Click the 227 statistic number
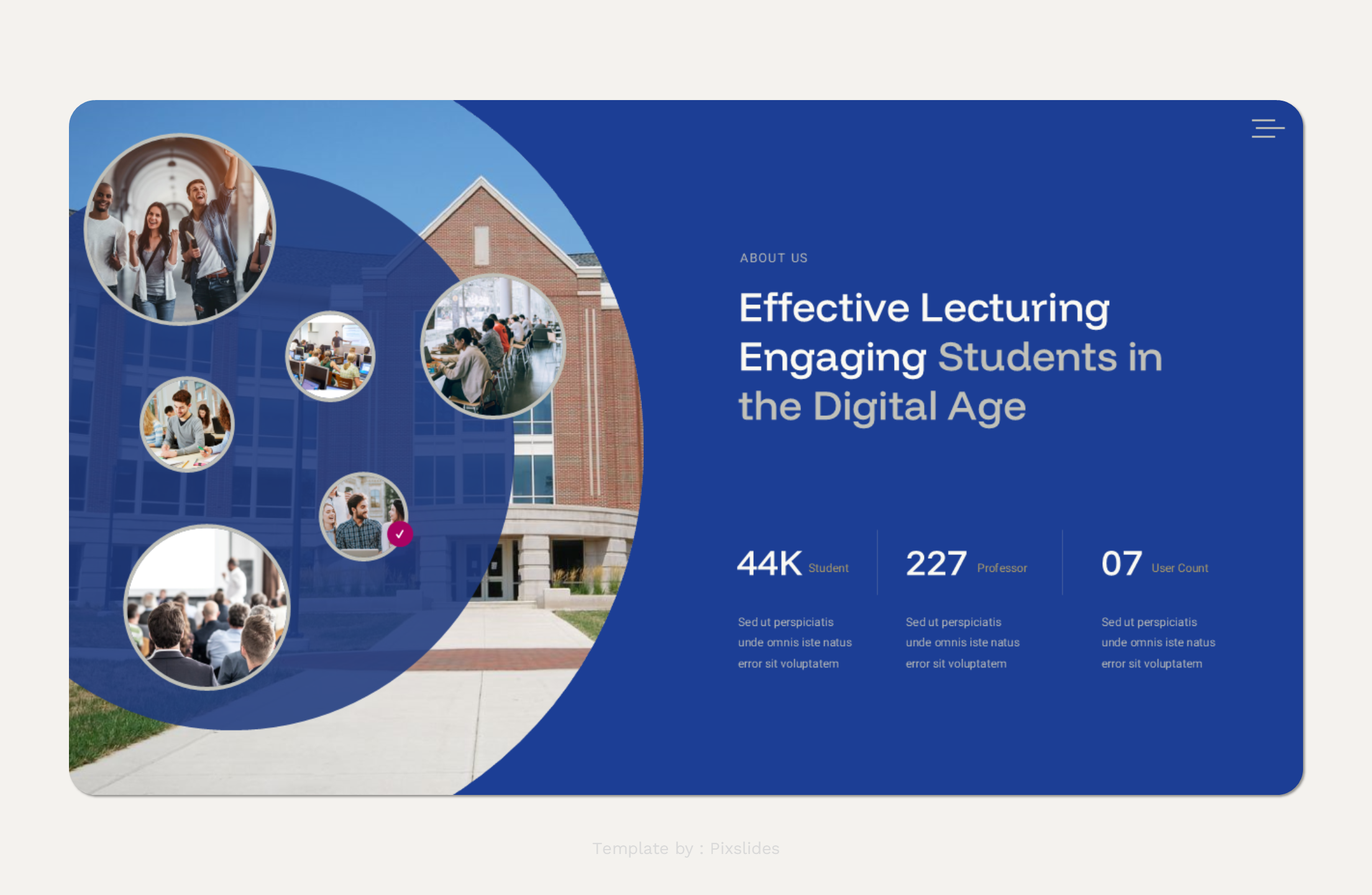 936,564
